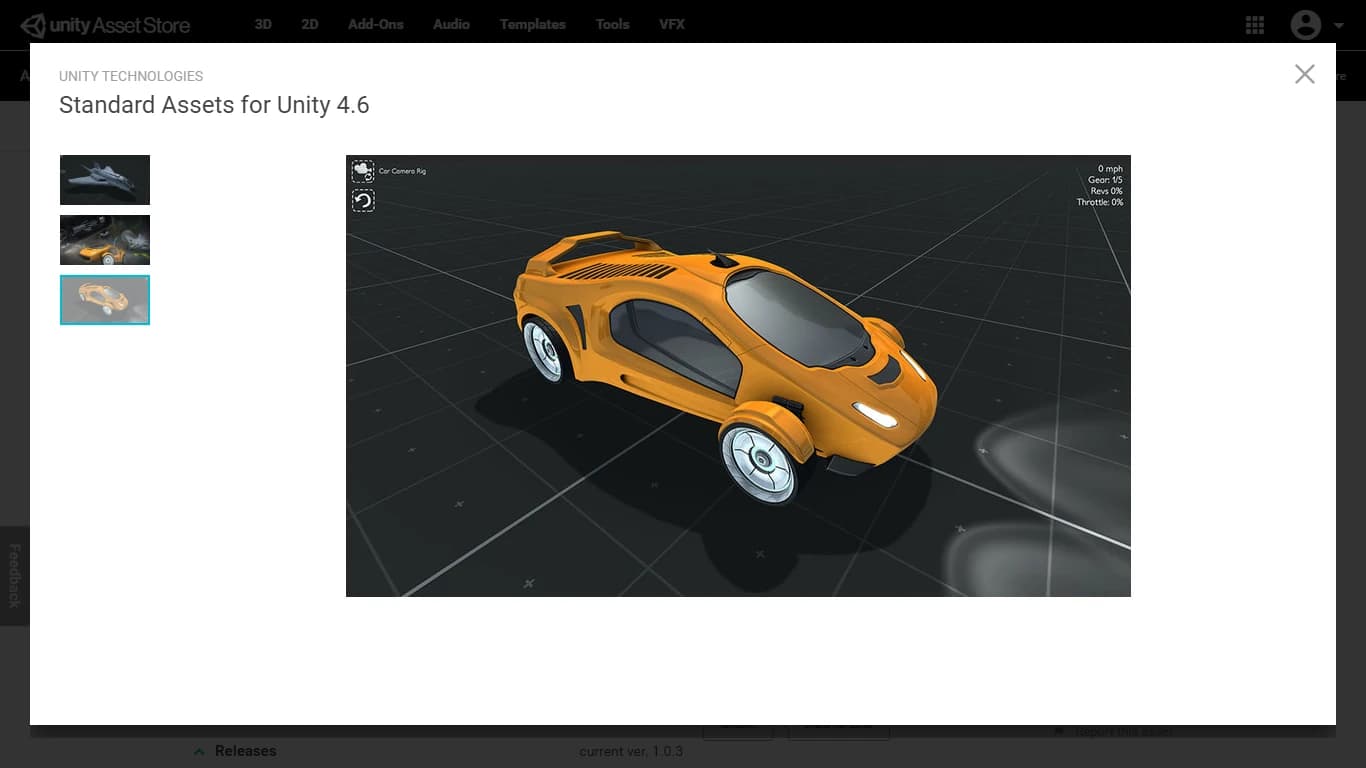Select the Audio menu item
This screenshot has width=1366, height=768.
pos(451,24)
